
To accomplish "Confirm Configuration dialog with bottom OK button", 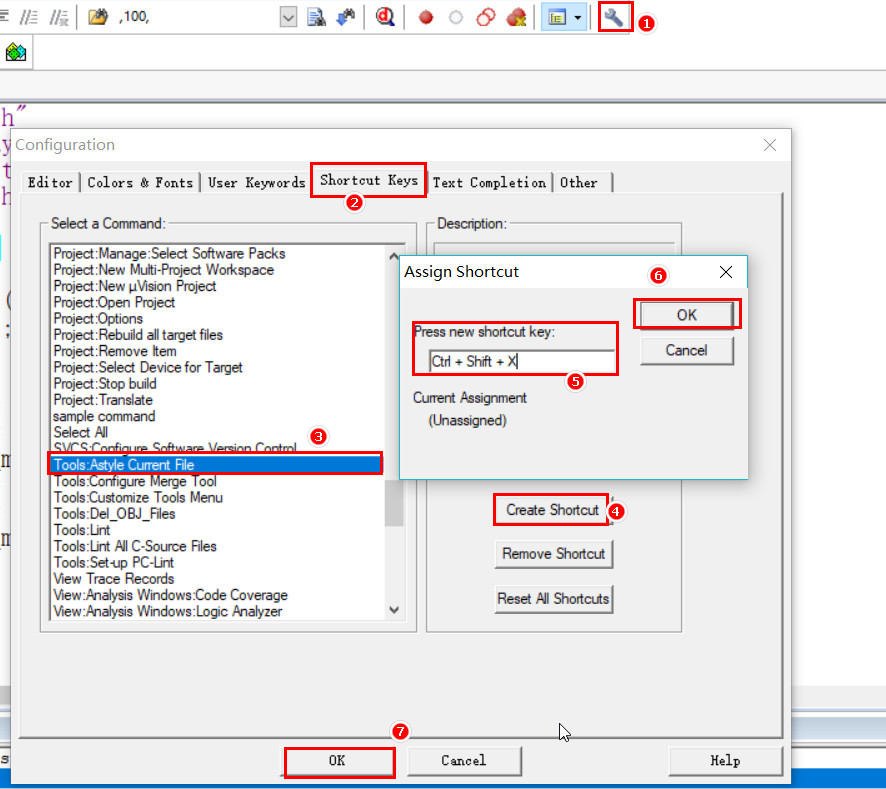I will [x=338, y=761].
